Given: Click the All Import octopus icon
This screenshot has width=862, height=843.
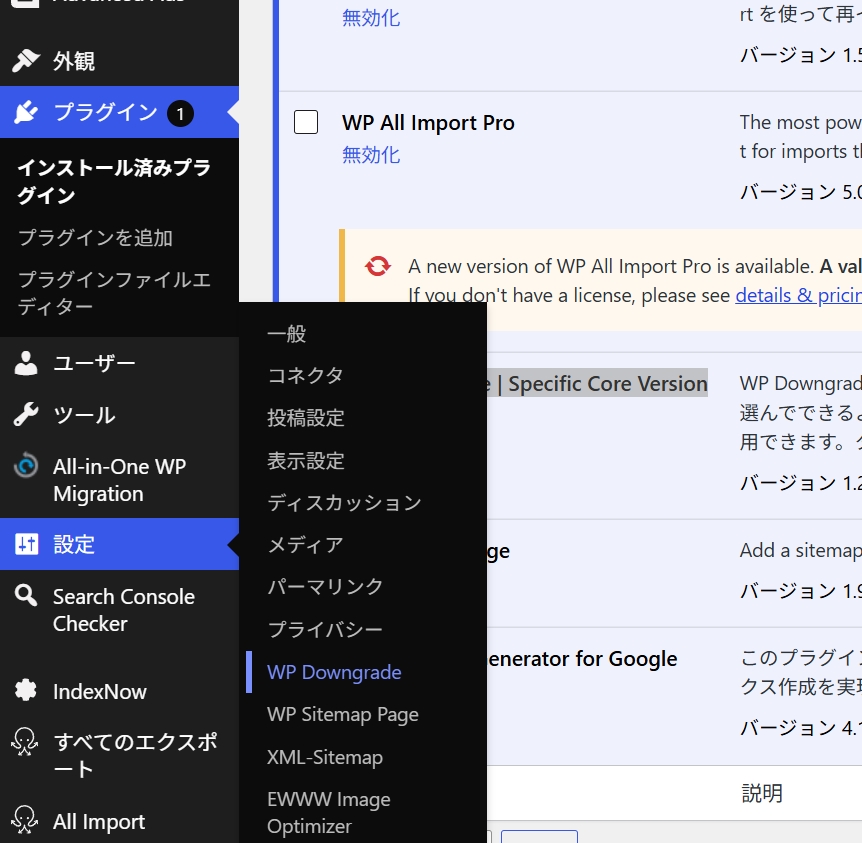Looking at the screenshot, I should pyautogui.click(x=25, y=820).
